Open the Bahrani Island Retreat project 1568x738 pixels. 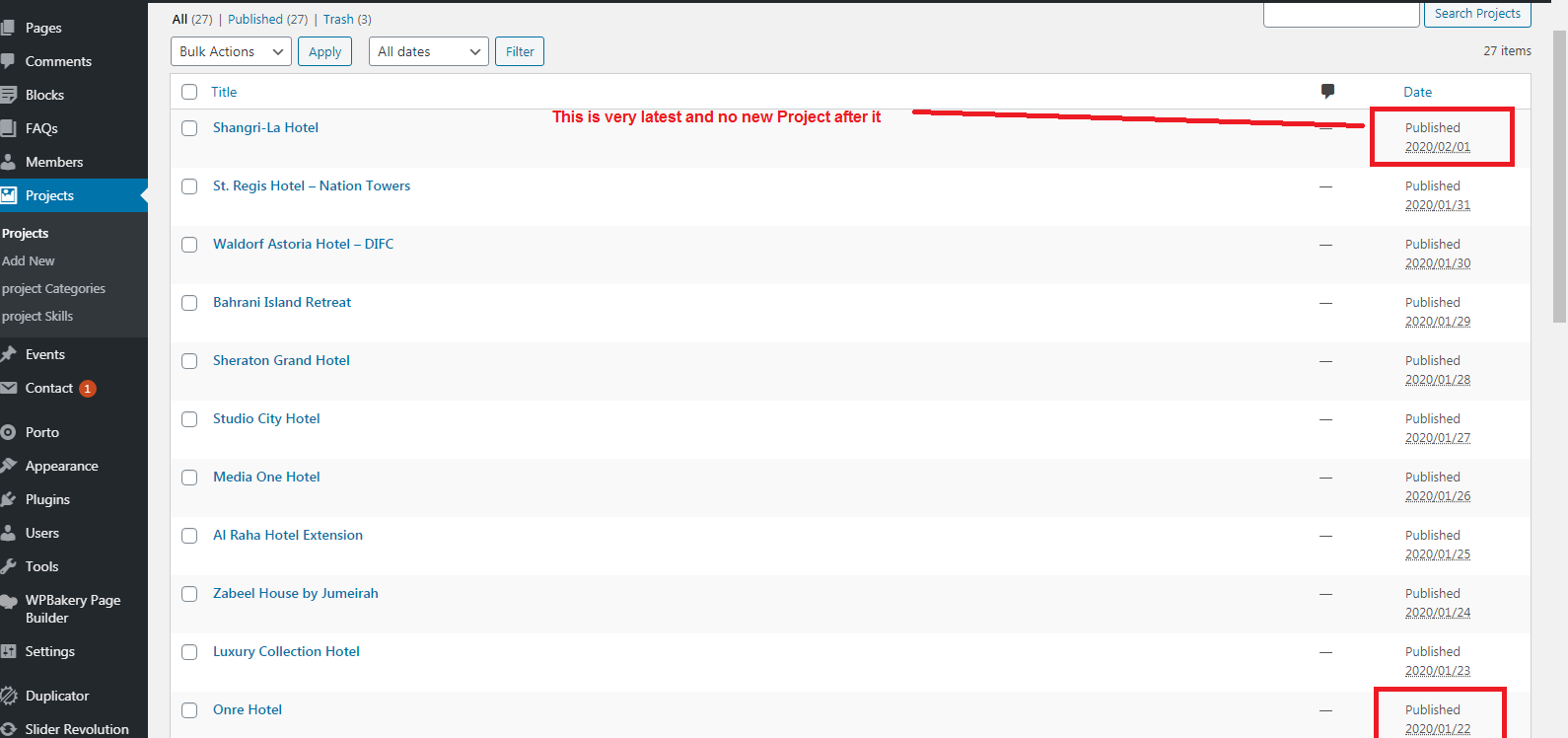[x=282, y=302]
